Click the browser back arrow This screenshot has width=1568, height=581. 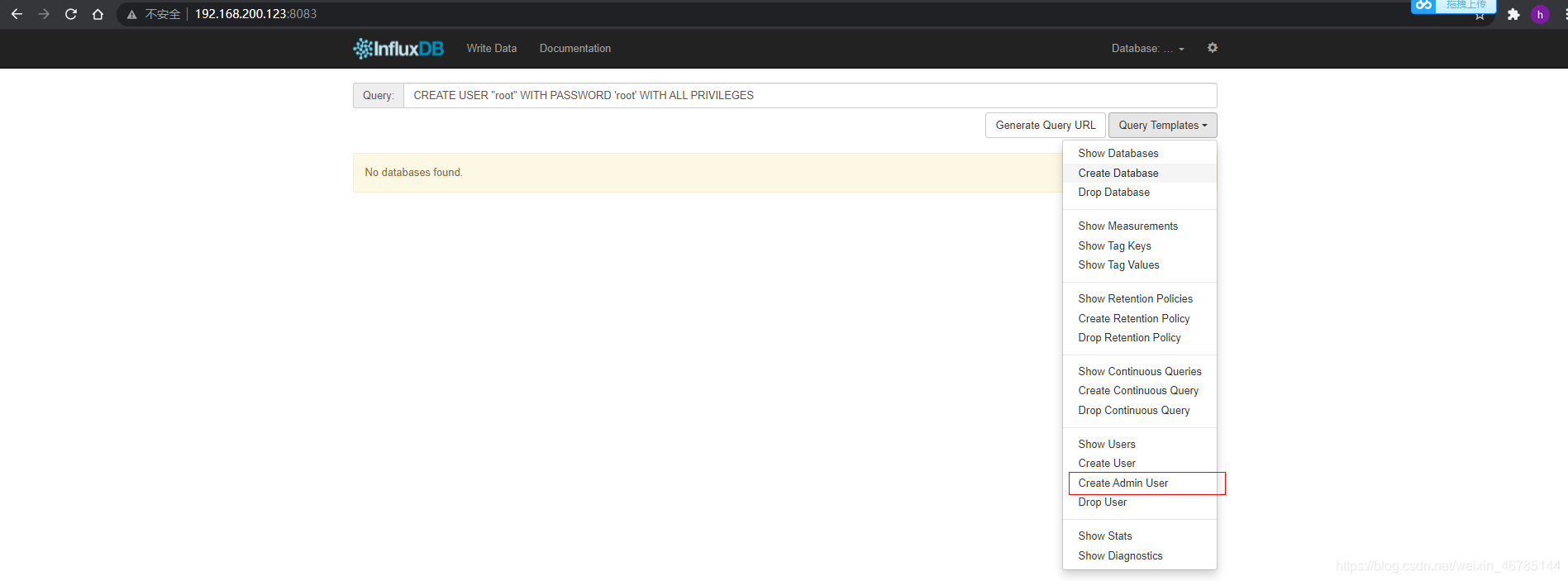click(17, 14)
